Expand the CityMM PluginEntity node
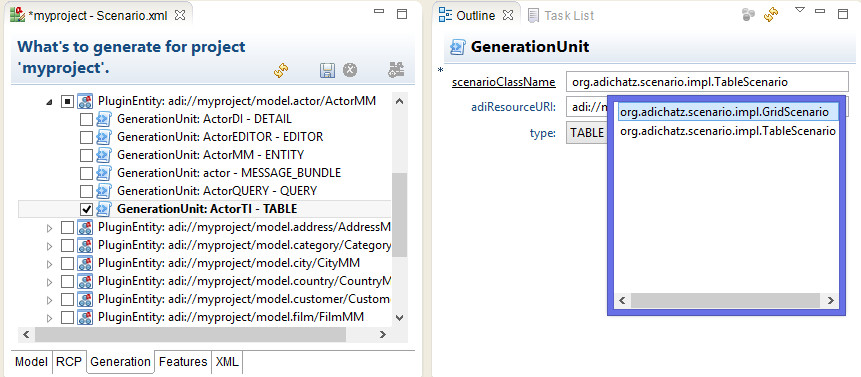Image resolution: width=861 pixels, height=377 pixels. pos(49,264)
